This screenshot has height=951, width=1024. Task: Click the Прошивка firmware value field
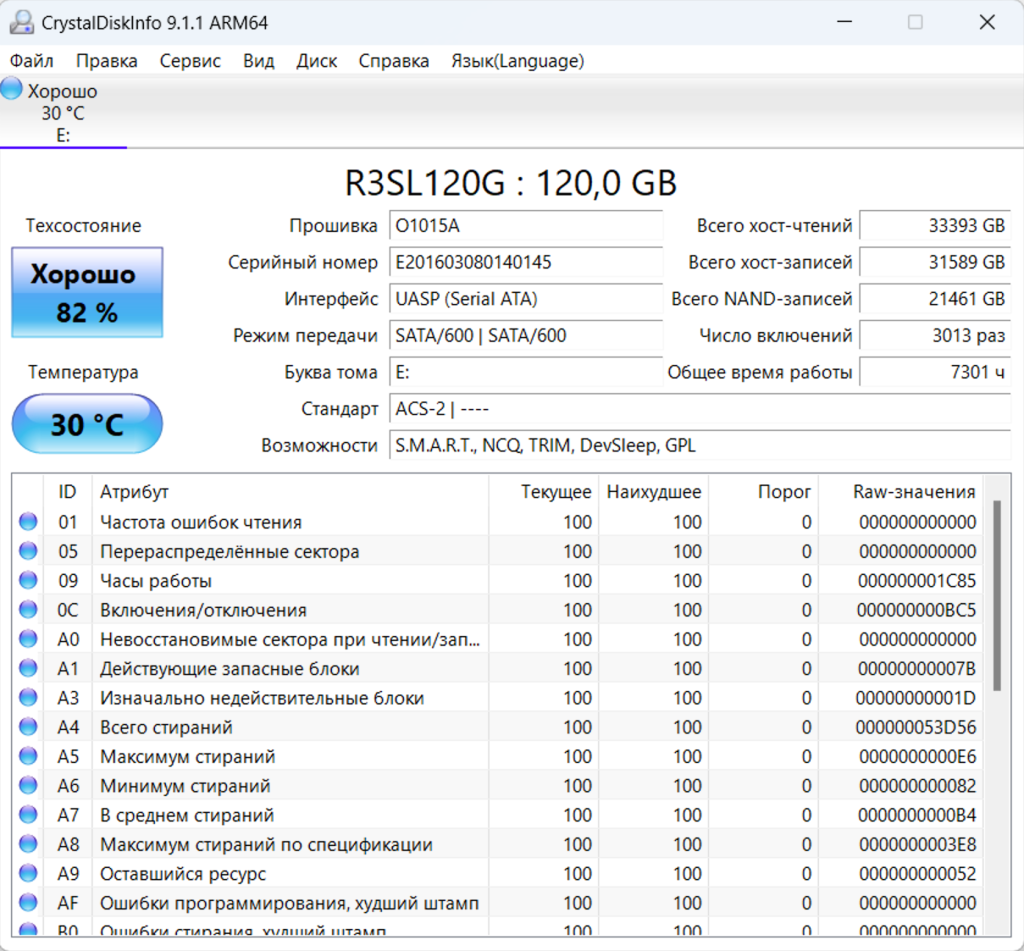pyautogui.click(x=525, y=226)
